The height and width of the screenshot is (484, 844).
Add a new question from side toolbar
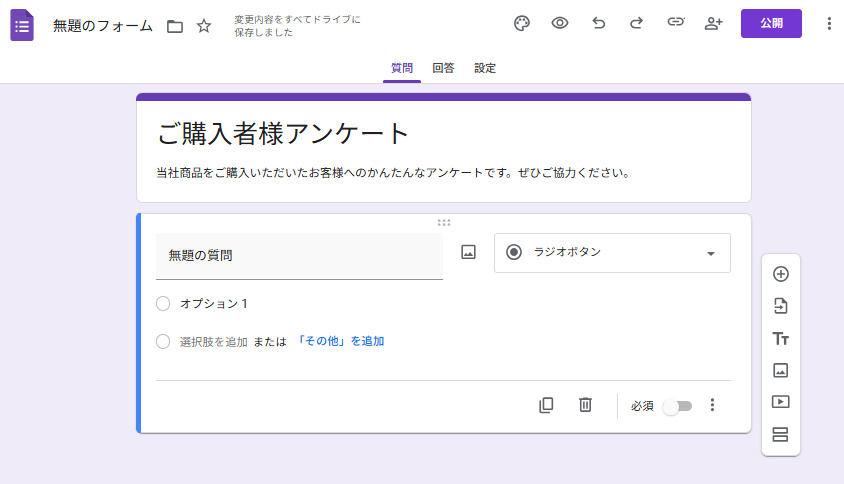(x=781, y=274)
